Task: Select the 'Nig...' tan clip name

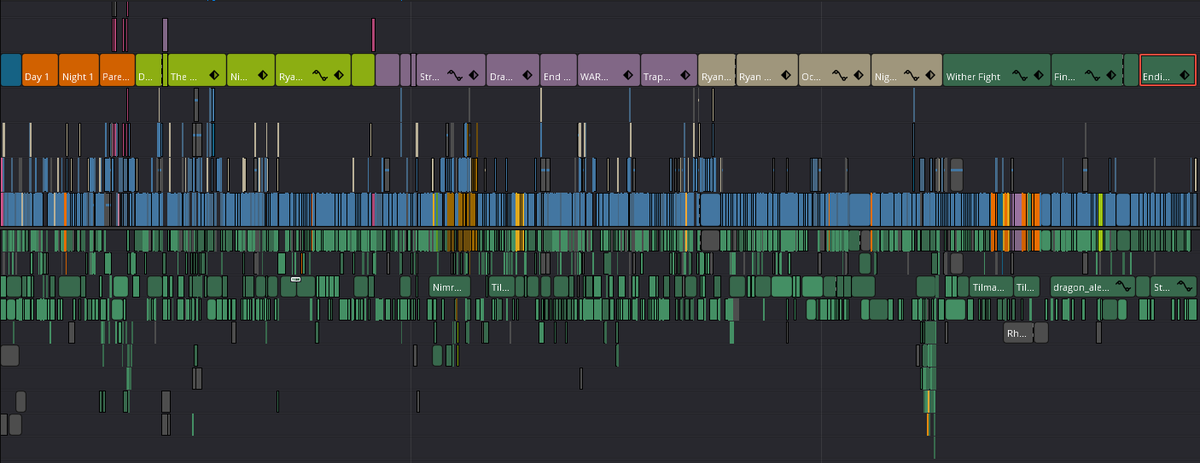Action: (x=886, y=77)
